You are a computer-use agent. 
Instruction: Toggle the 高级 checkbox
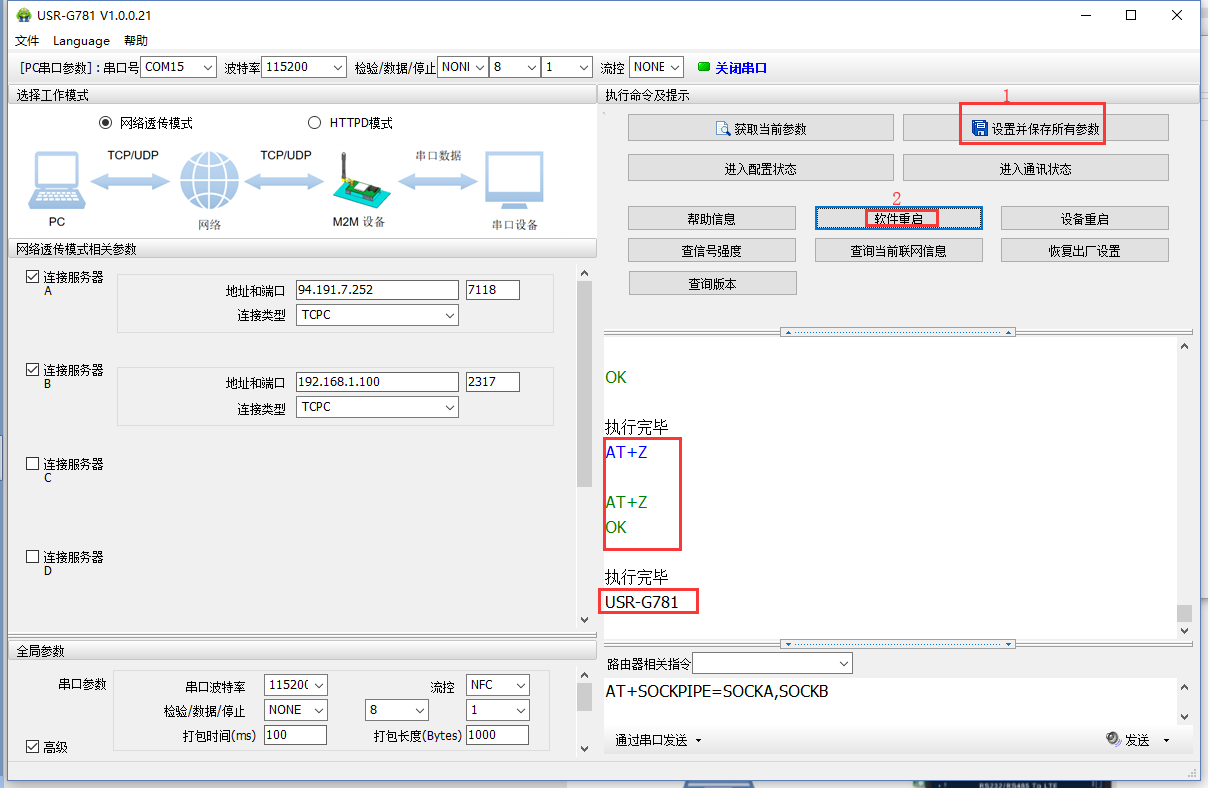pyautogui.click(x=33, y=746)
